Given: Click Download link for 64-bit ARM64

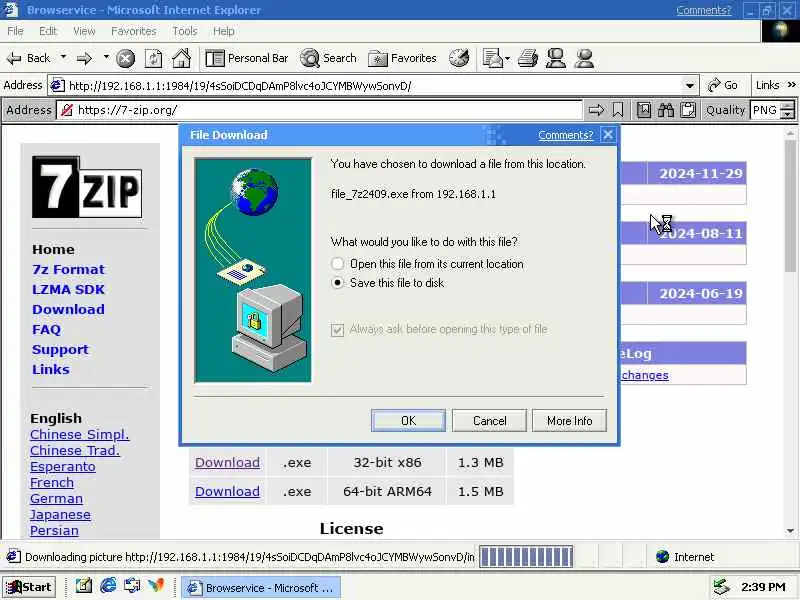Looking at the screenshot, I should (x=228, y=491).
